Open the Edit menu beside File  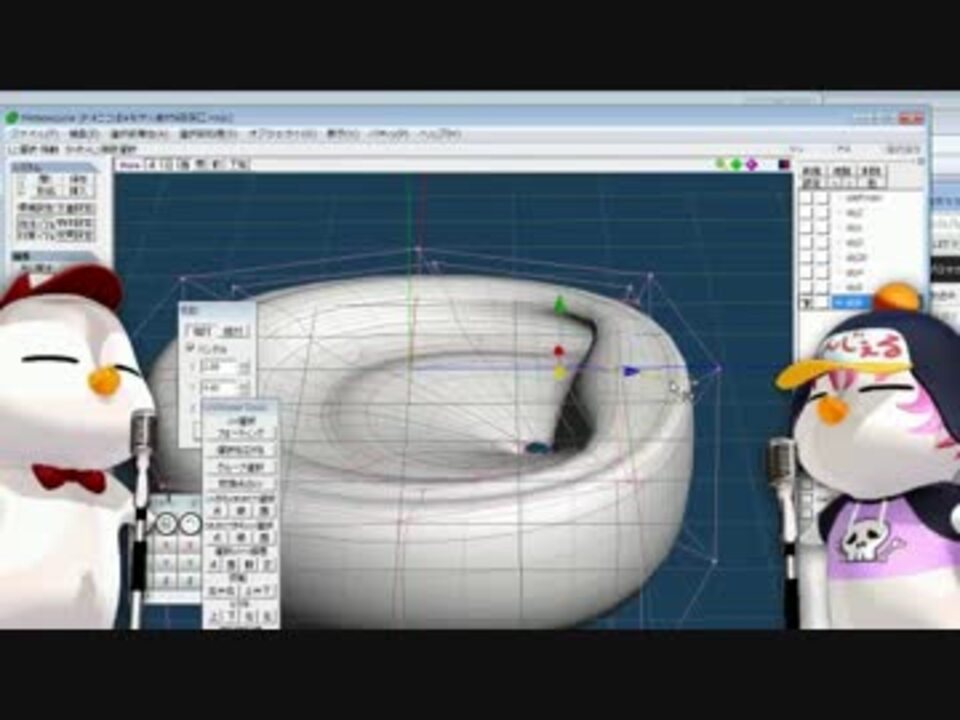(83, 133)
